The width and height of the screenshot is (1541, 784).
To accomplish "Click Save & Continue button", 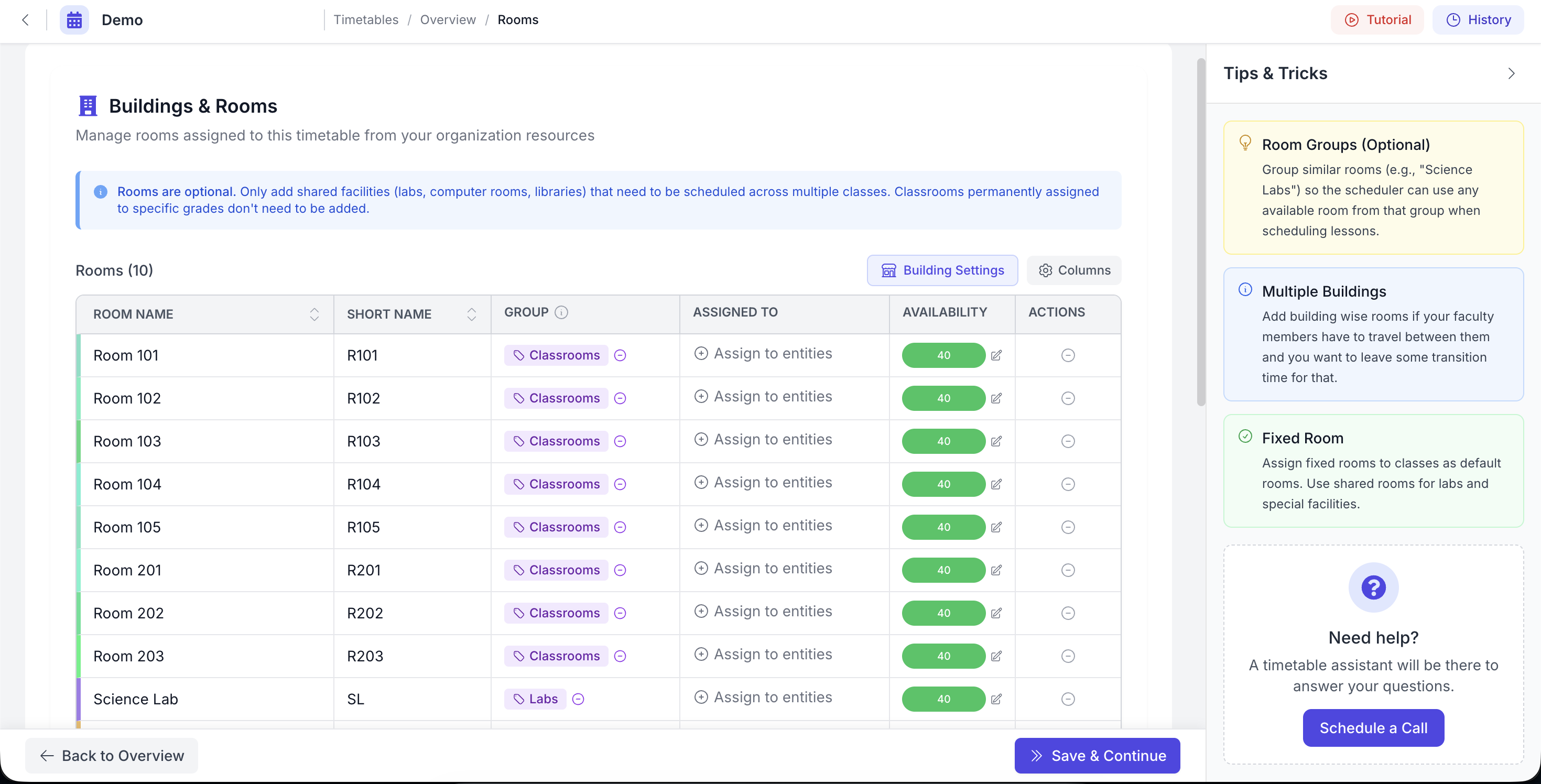I will tap(1097, 755).
